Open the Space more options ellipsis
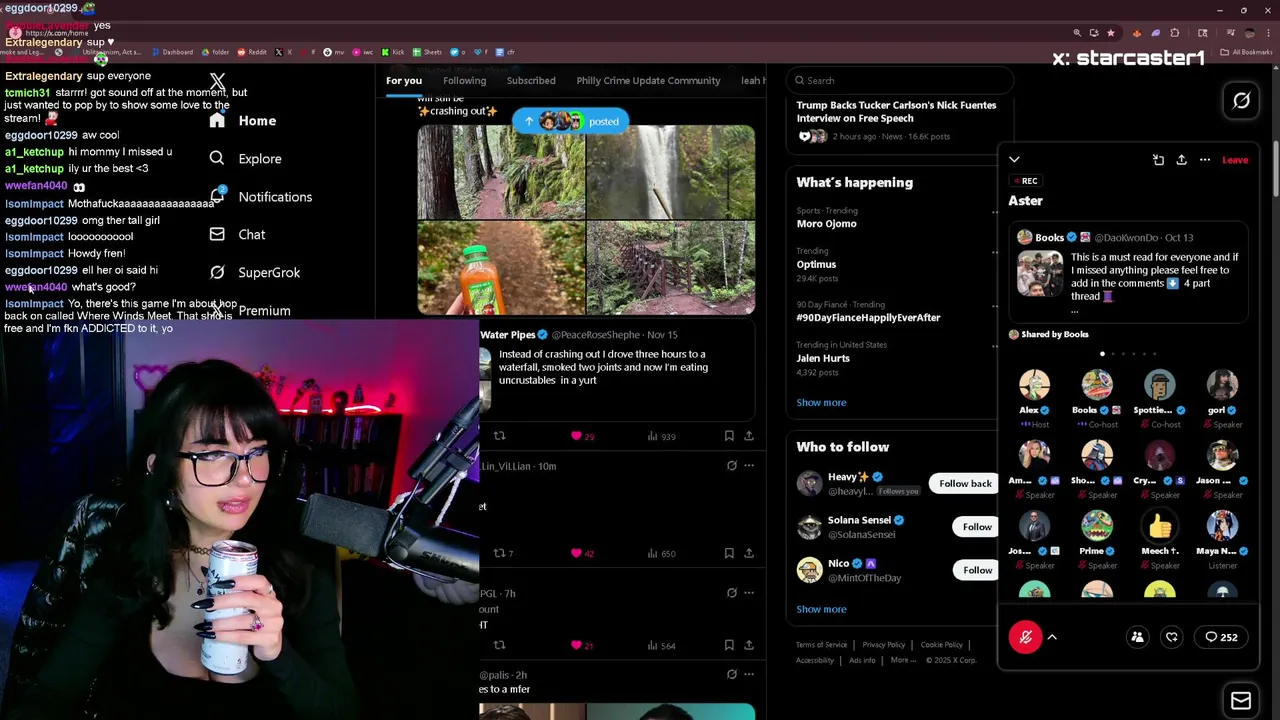The width and height of the screenshot is (1280, 720). click(x=1205, y=160)
